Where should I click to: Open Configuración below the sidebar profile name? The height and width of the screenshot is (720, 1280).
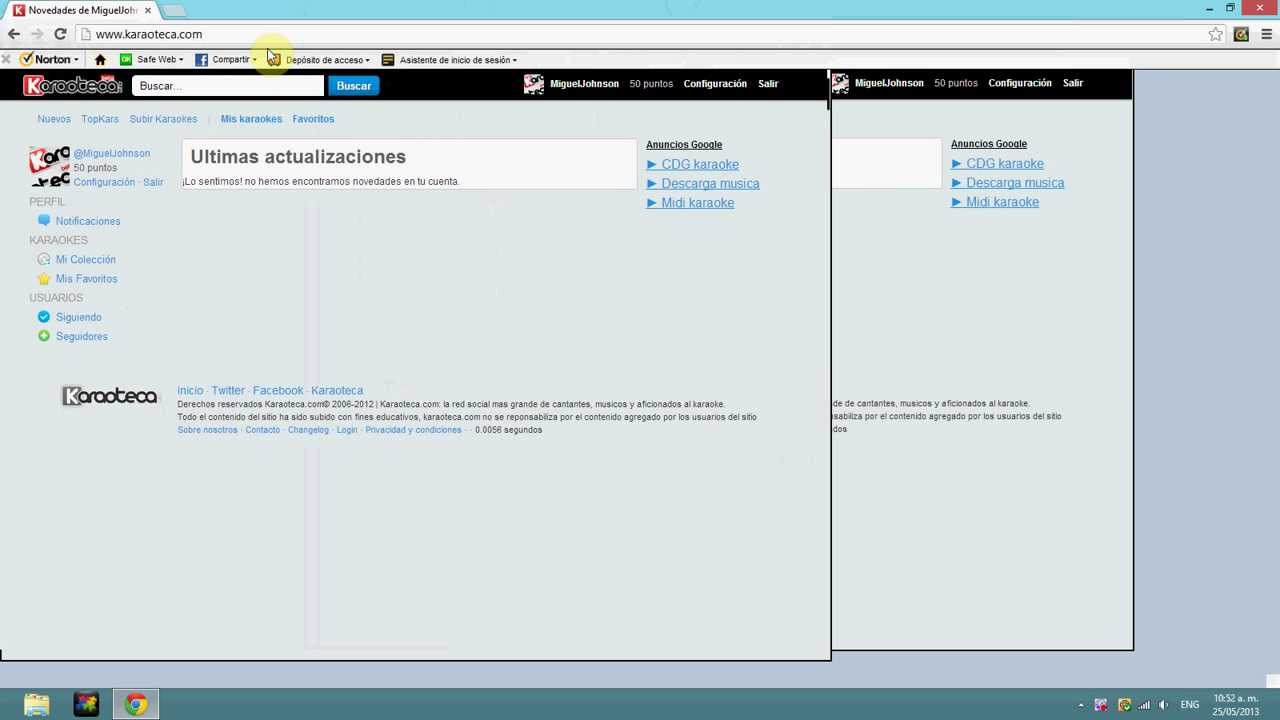104,182
